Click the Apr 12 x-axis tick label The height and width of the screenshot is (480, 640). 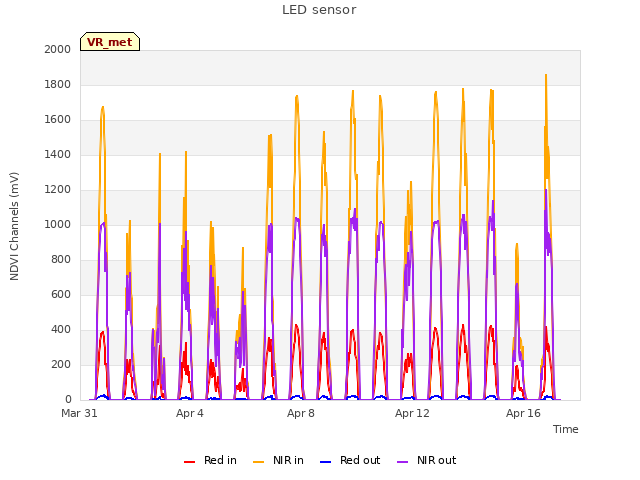[412, 413]
